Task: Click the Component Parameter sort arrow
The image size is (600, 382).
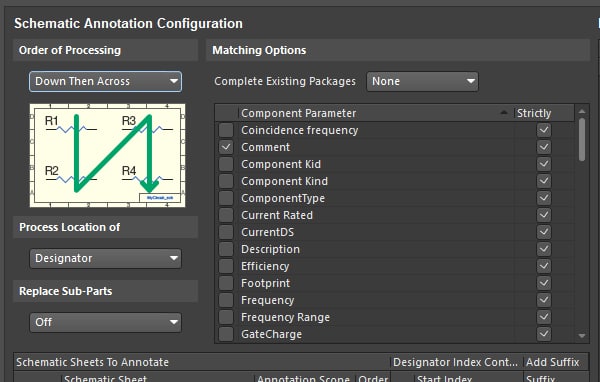Action: click(504, 113)
